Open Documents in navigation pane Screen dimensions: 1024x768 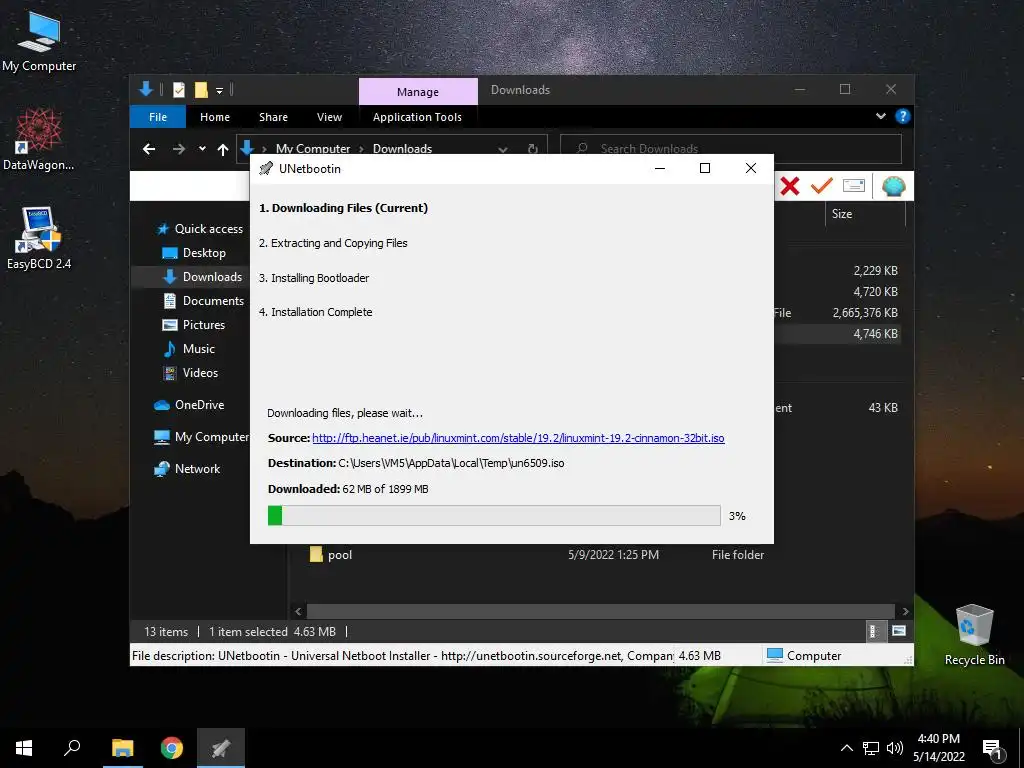pos(204,300)
